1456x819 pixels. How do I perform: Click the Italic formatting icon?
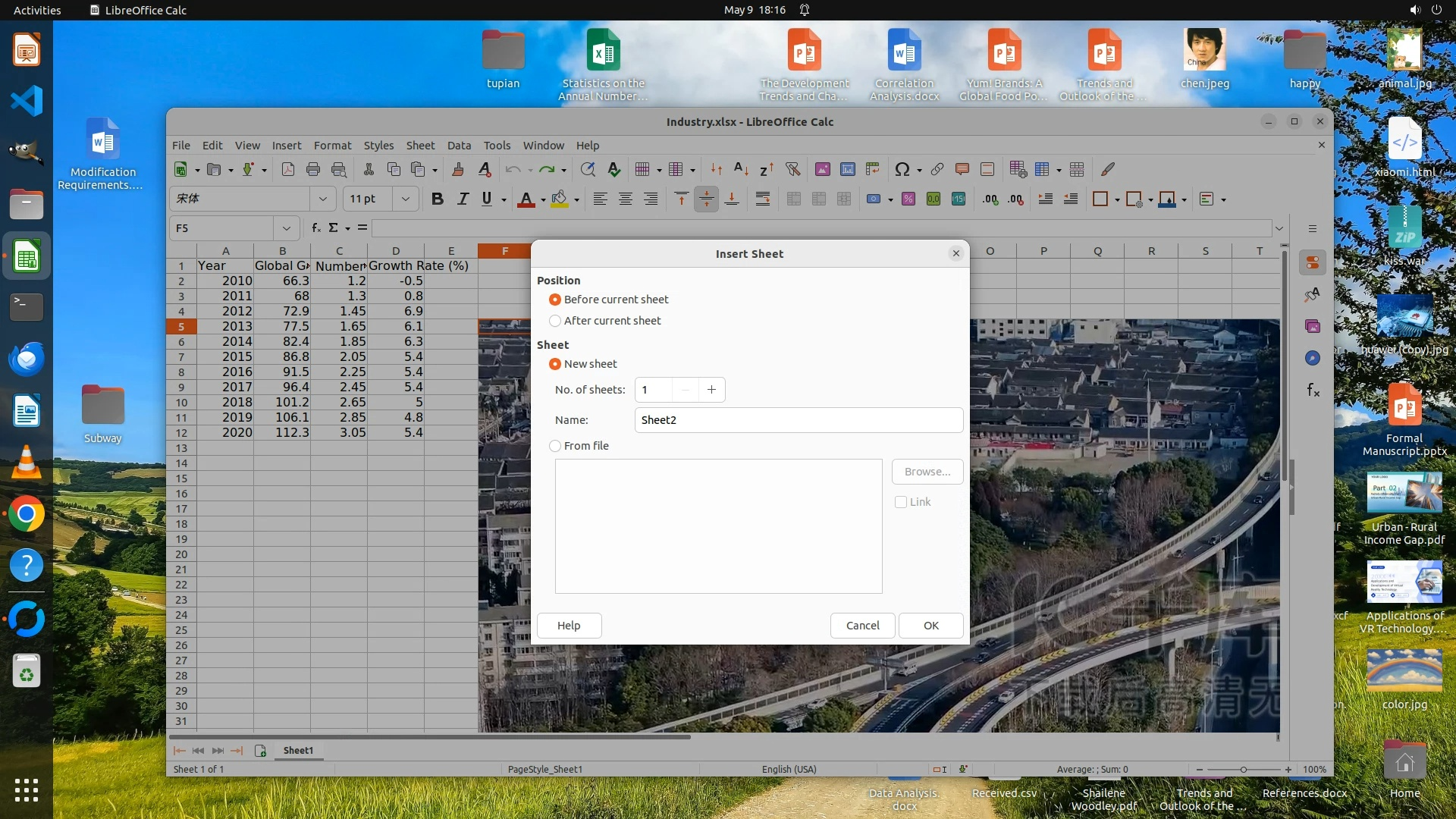tap(463, 199)
